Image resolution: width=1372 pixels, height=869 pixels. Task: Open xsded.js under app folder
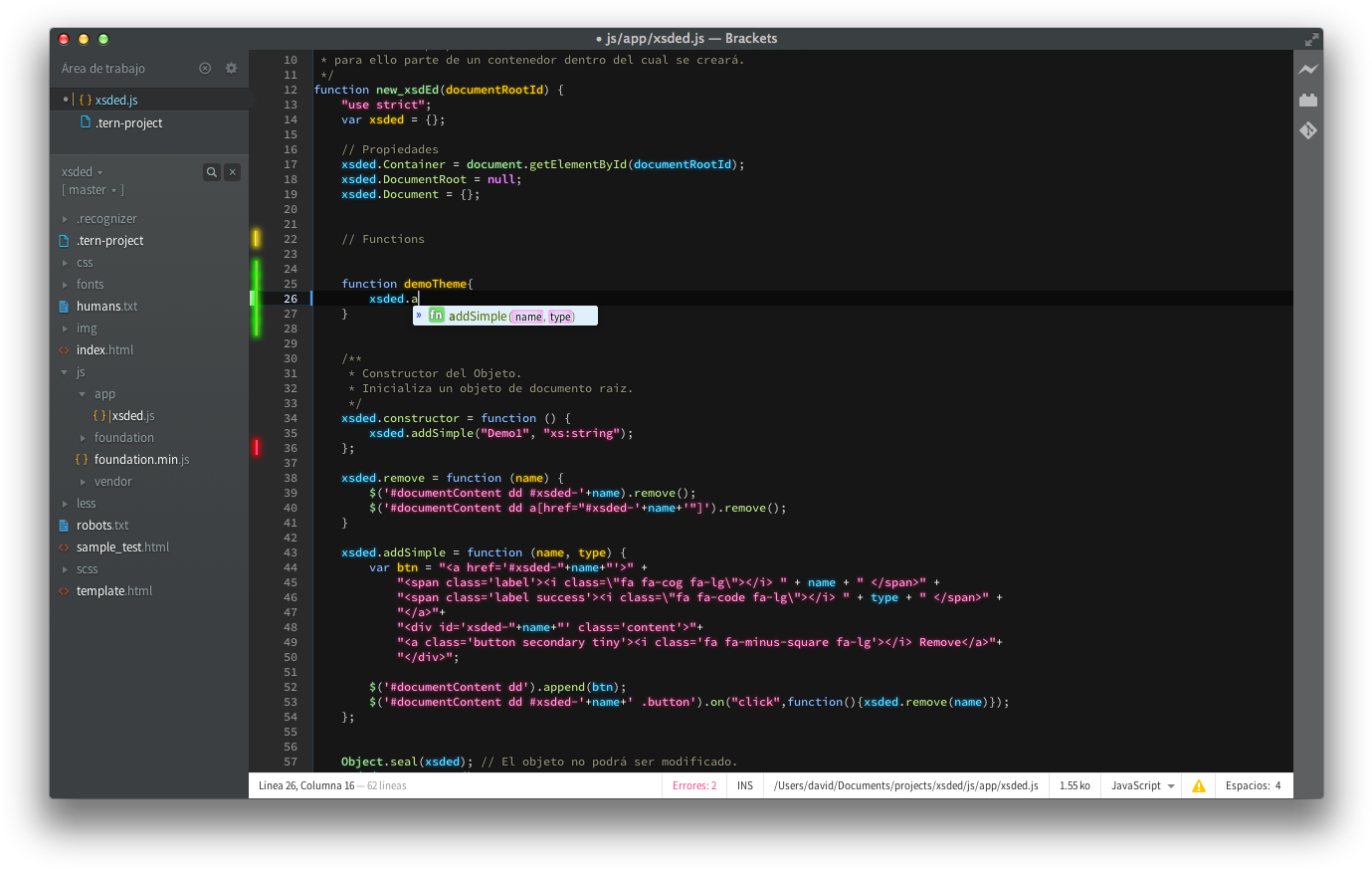tap(133, 416)
